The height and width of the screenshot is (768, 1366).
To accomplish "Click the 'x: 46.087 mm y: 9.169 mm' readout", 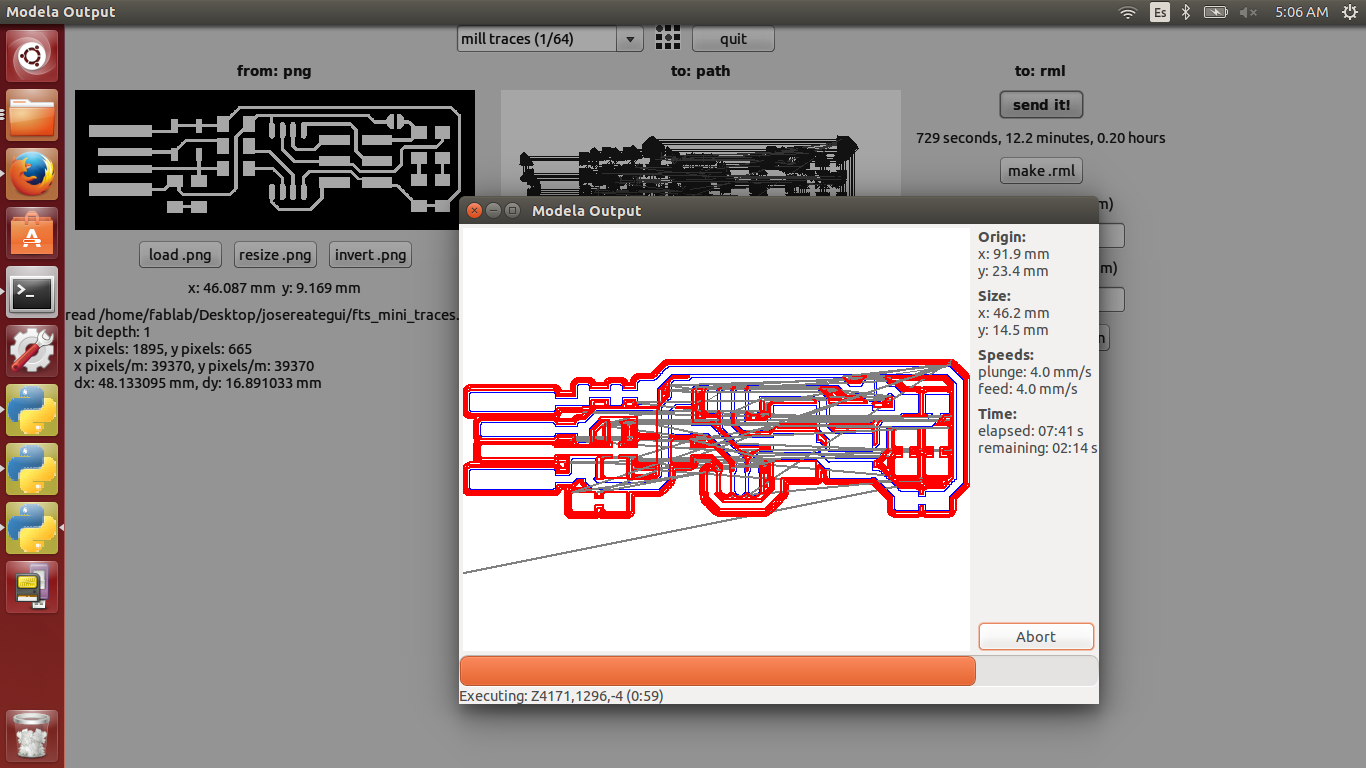I will 273,288.
